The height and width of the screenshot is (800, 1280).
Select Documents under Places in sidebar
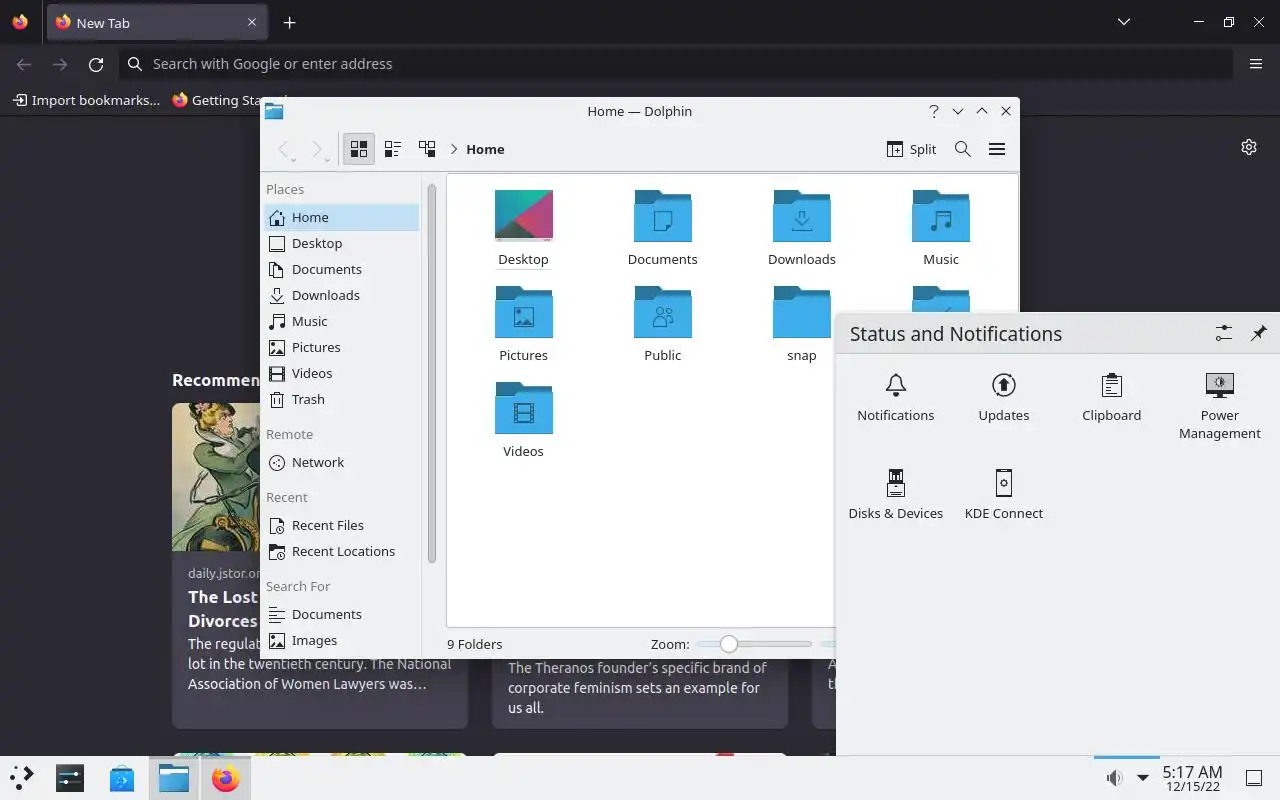(341, 269)
